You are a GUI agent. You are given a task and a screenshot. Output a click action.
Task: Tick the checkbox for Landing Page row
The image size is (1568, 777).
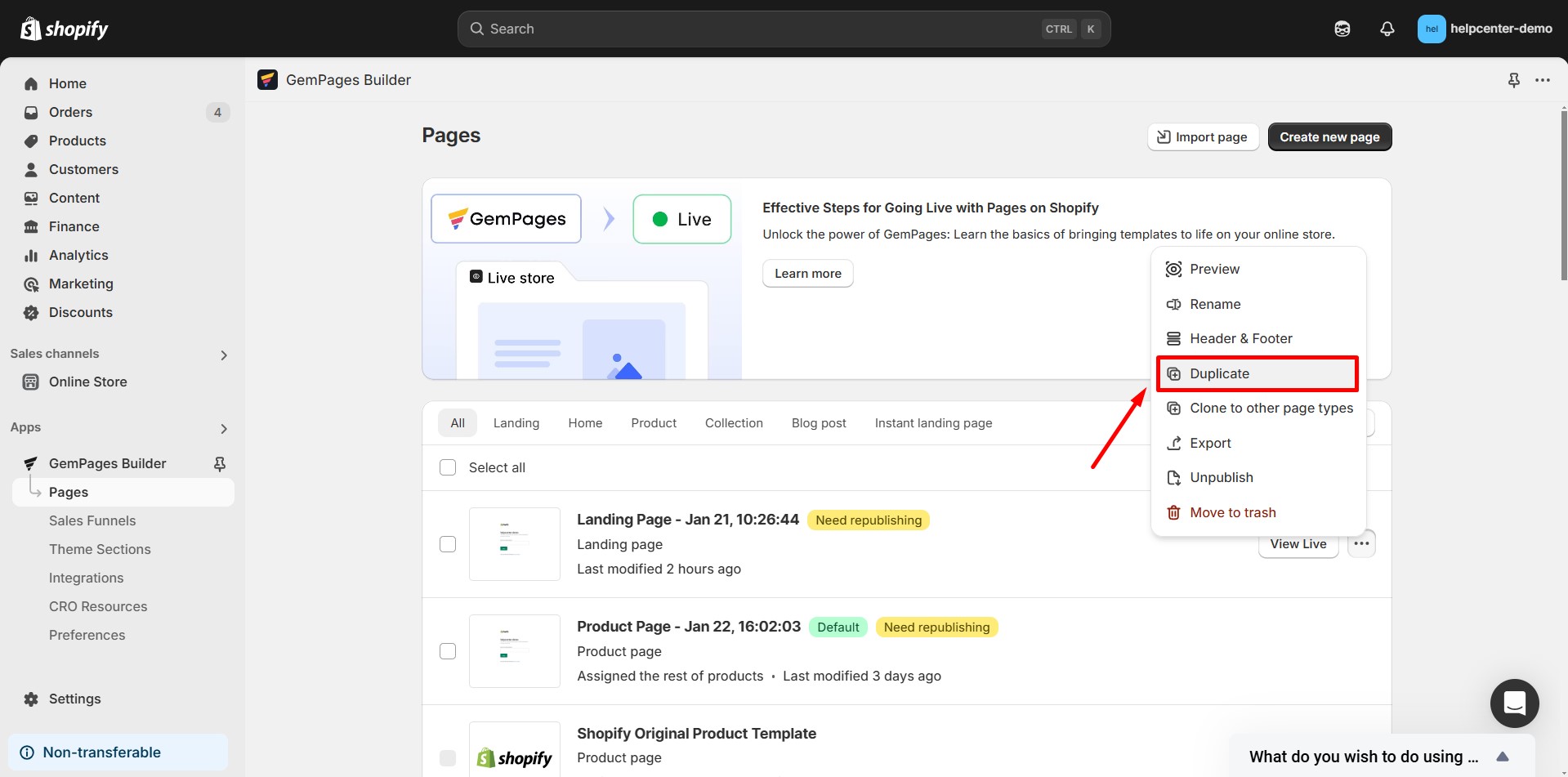pos(448,544)
